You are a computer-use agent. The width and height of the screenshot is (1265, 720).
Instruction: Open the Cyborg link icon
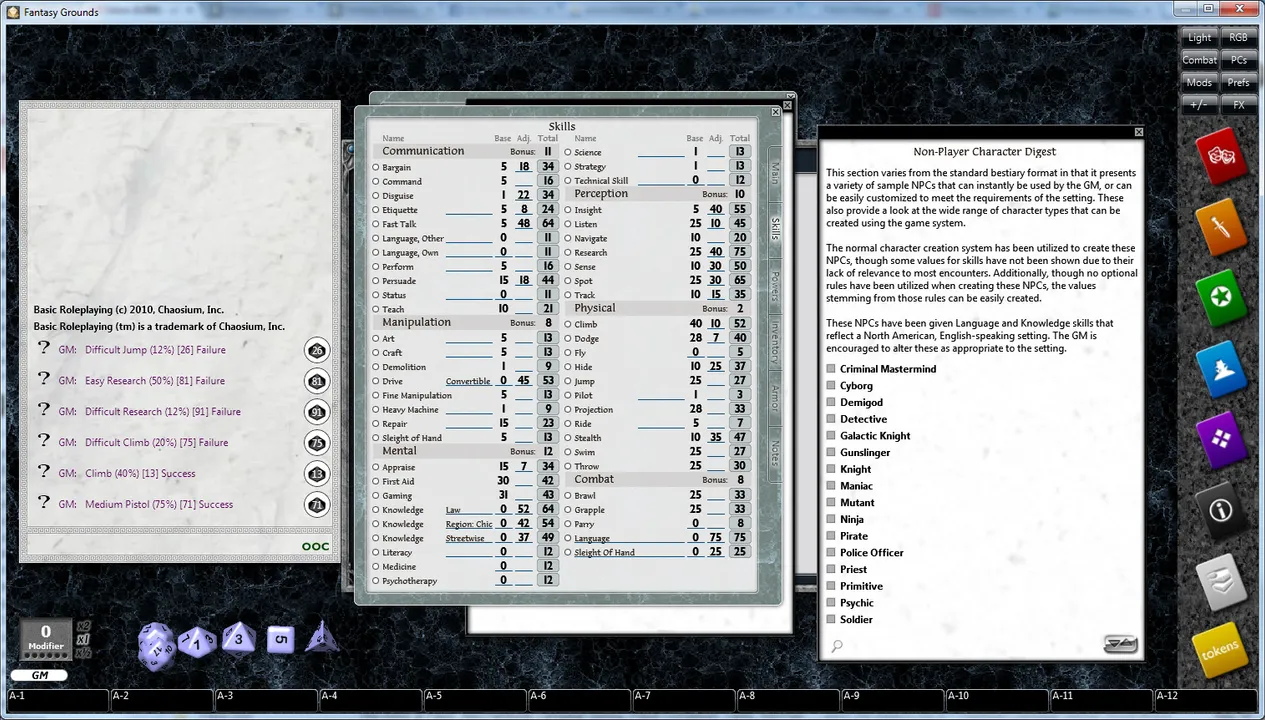[x=831, y=386]
